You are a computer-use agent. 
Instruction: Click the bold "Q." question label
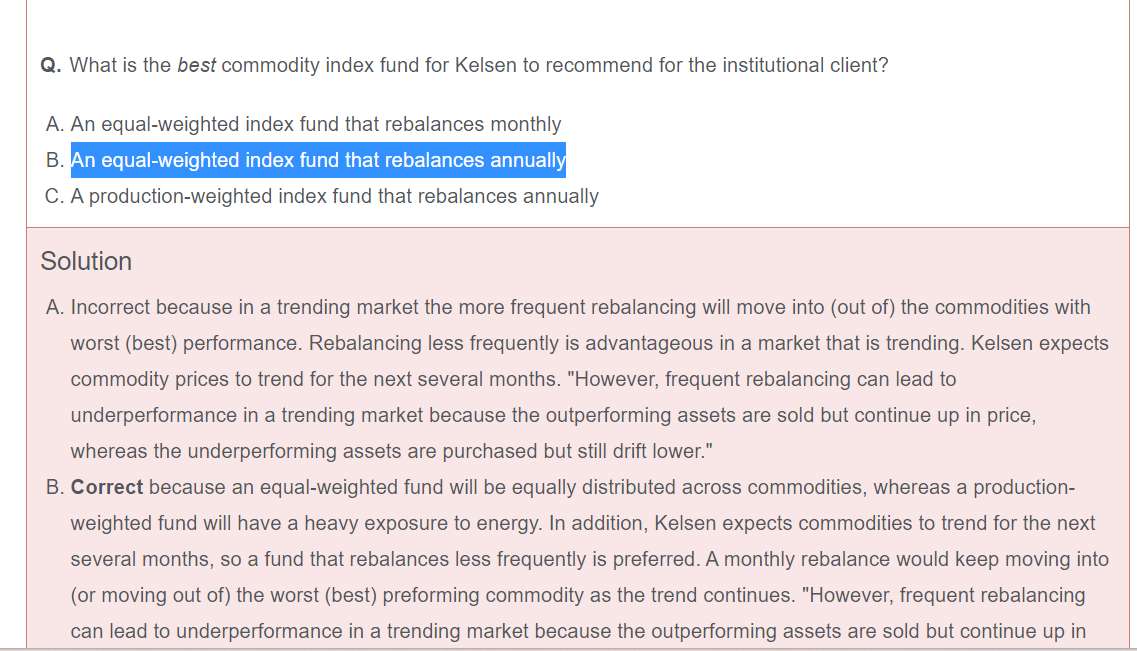pos(51,66)
